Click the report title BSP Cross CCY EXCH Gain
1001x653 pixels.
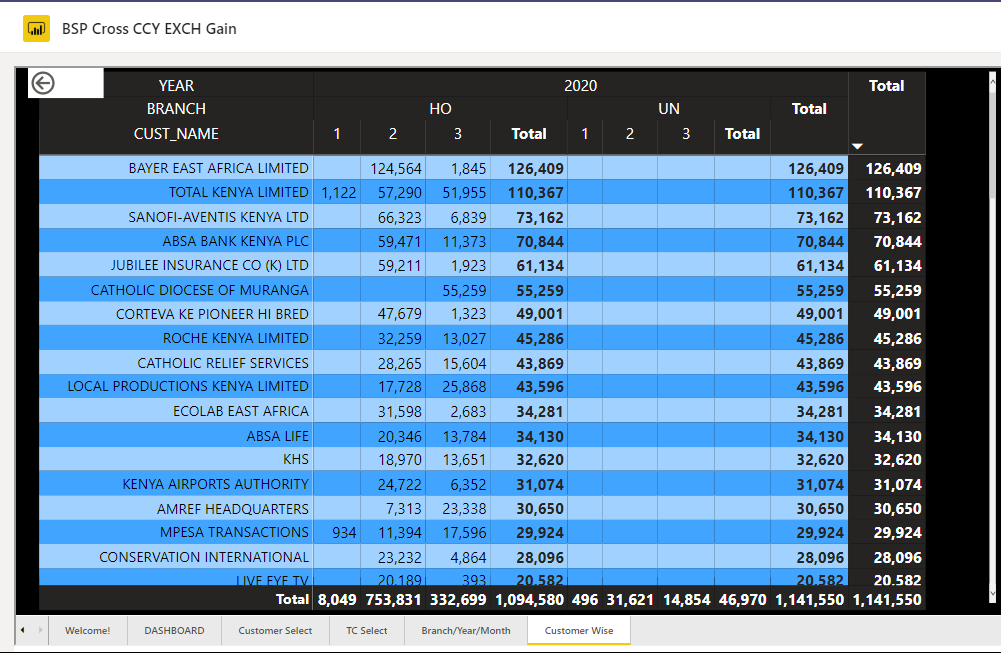point(149,29)
